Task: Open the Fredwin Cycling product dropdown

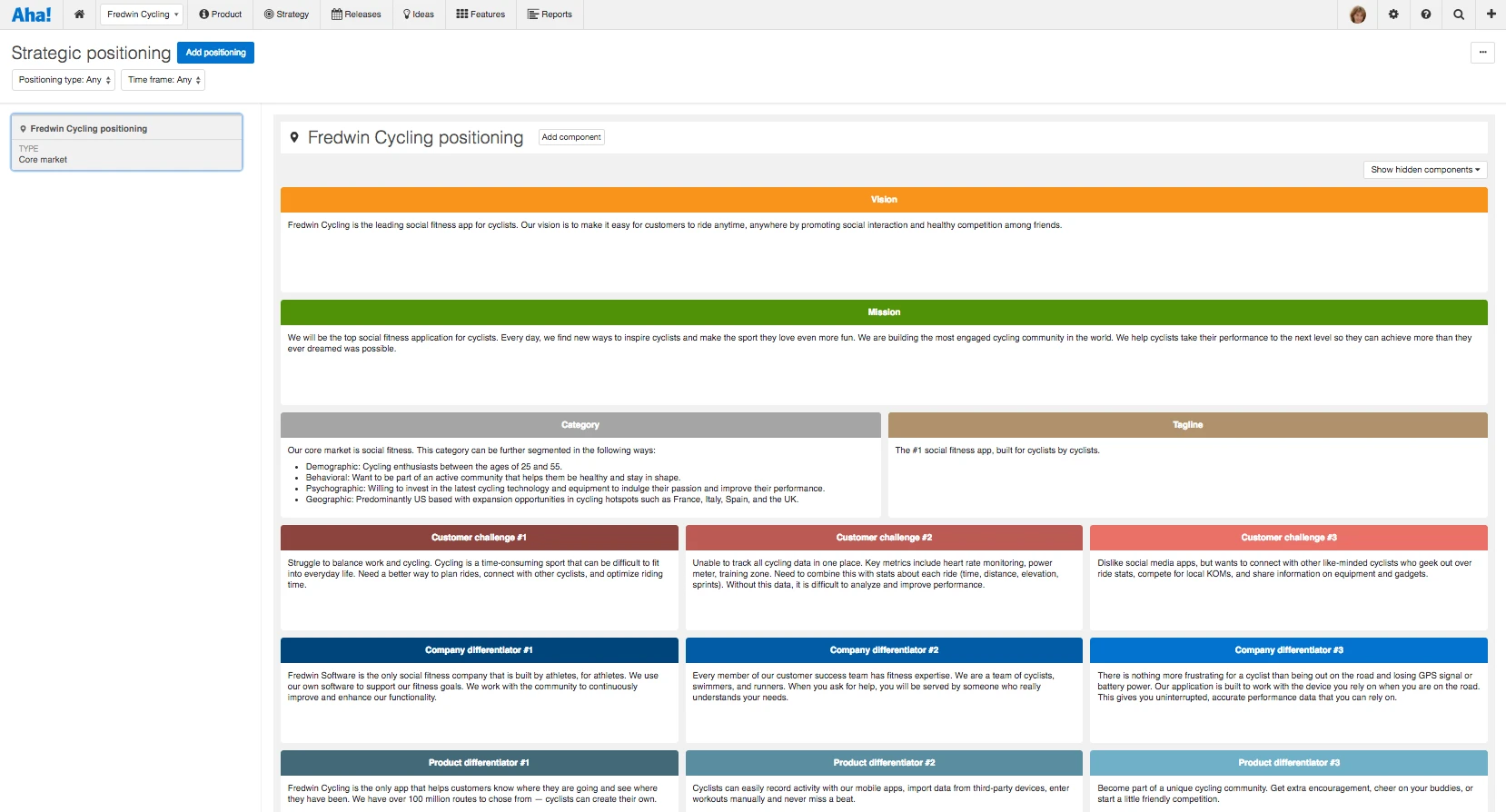Action: [x=142, y=15]
